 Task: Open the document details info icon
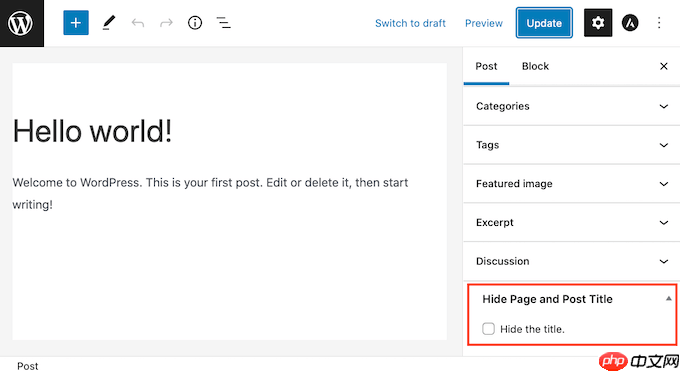(x=195, y=23)
